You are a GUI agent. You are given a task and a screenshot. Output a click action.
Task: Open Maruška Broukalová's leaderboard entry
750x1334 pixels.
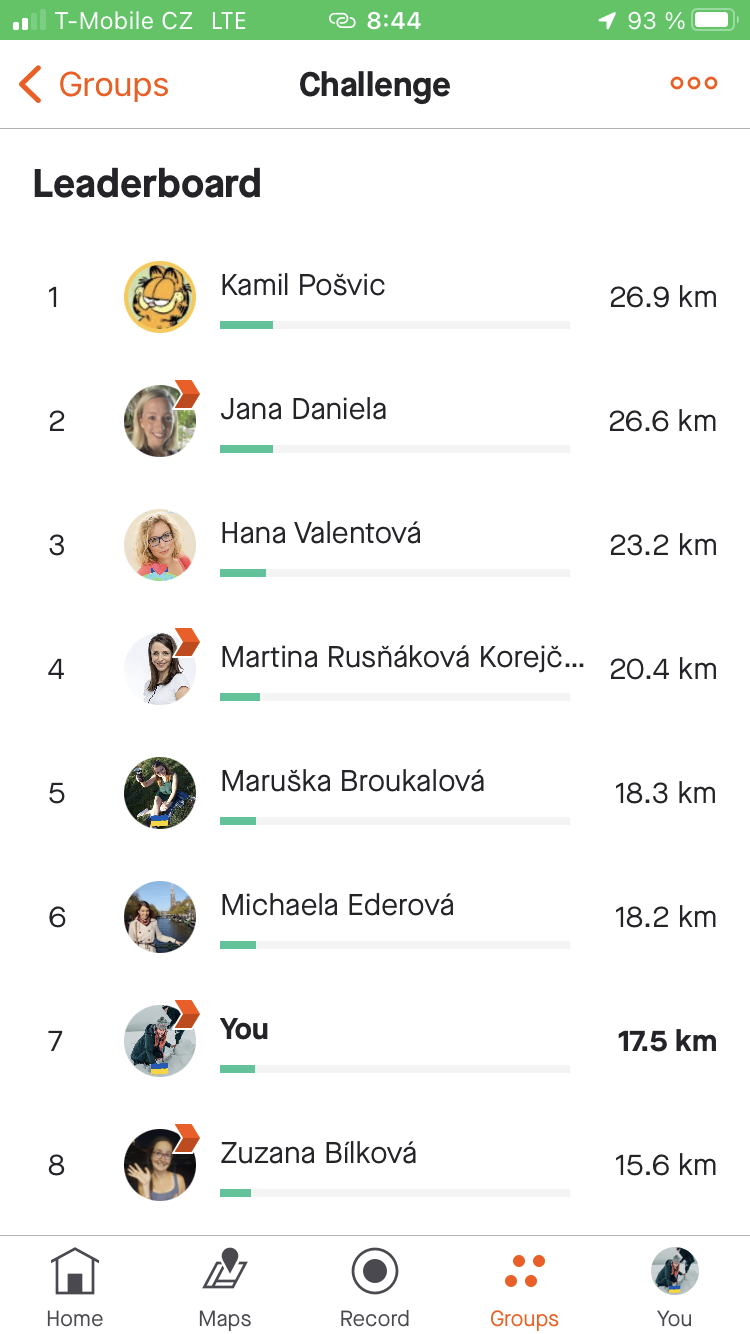pyautogui.click(x=353, y=781)
